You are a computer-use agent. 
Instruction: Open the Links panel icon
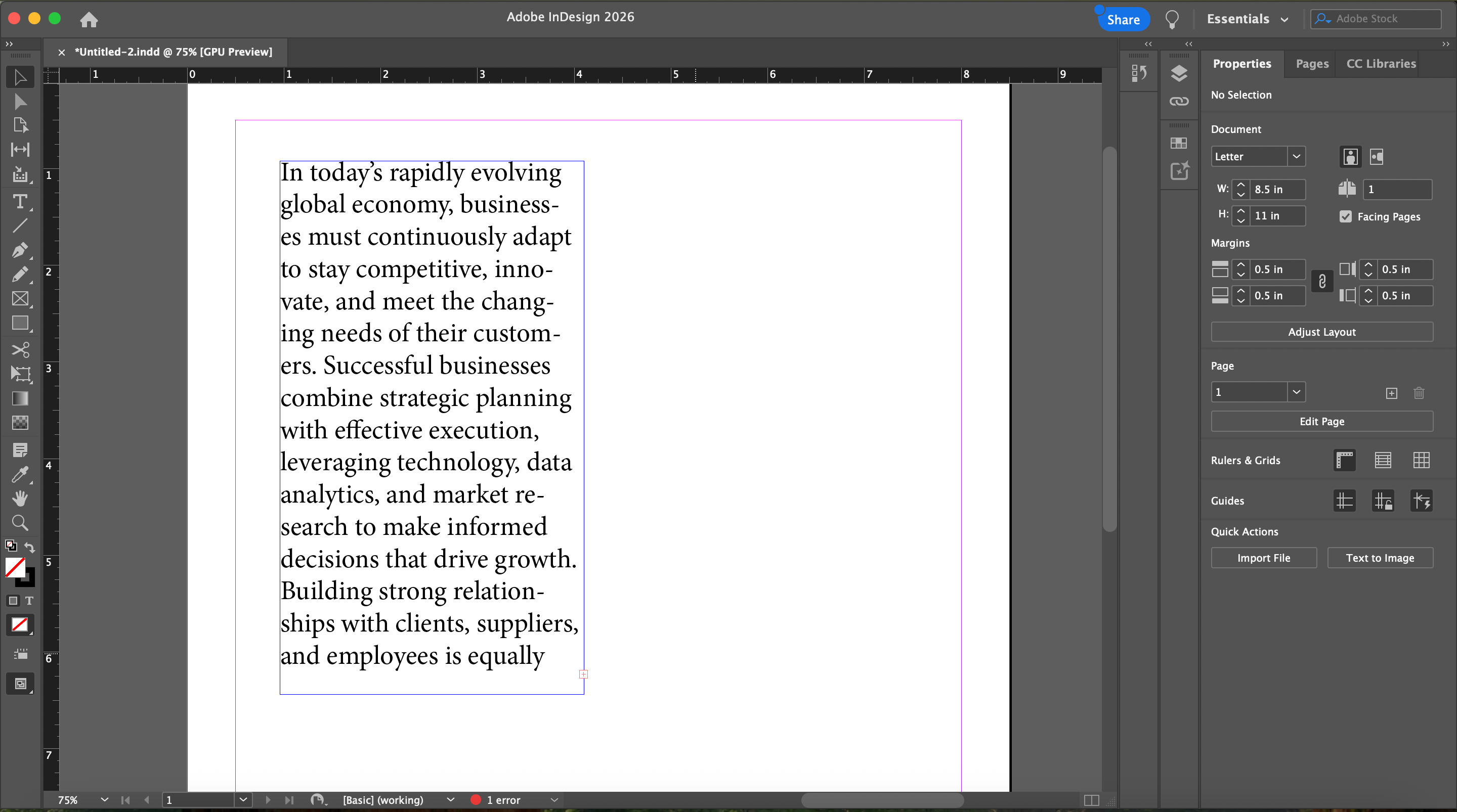[1179, 101]
